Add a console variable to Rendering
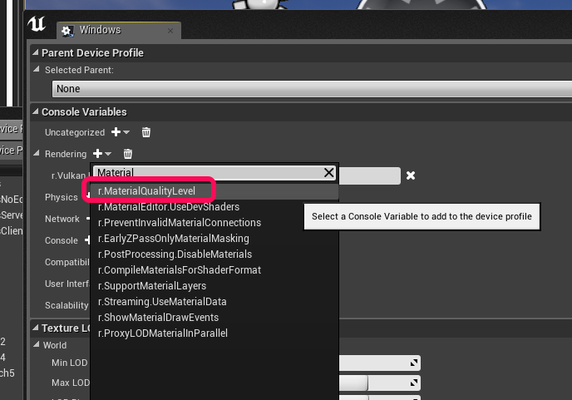This screenshot has width=572, height=400. pos(102,154)
